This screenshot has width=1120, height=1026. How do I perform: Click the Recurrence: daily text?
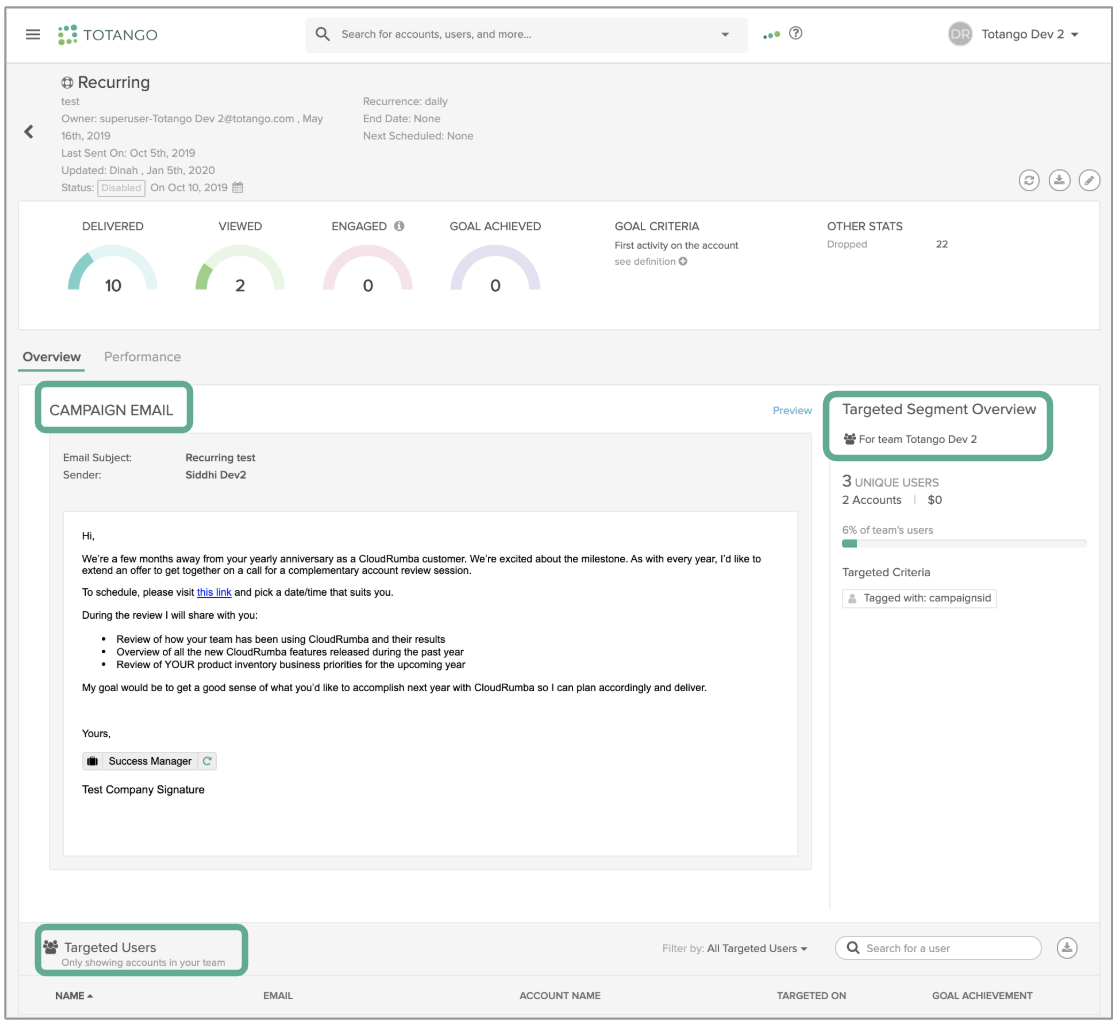(405, 101)
